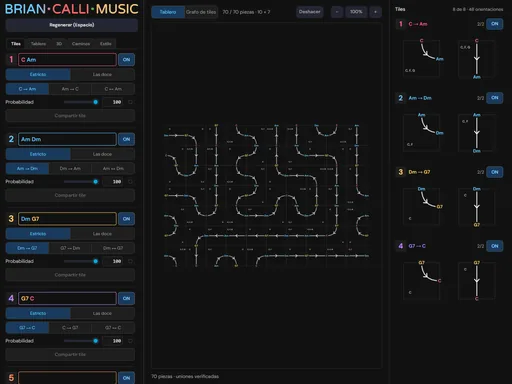Choose bidirectional C ↔ Am for tile 1
The width and height of the screenshot is (512, 384).
(113, 89)
